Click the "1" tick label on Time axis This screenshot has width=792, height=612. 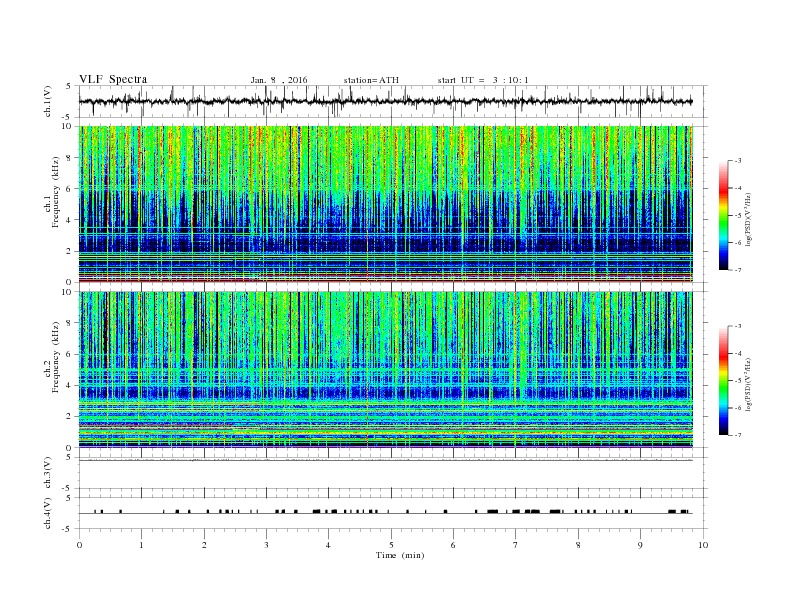[141, 545]
